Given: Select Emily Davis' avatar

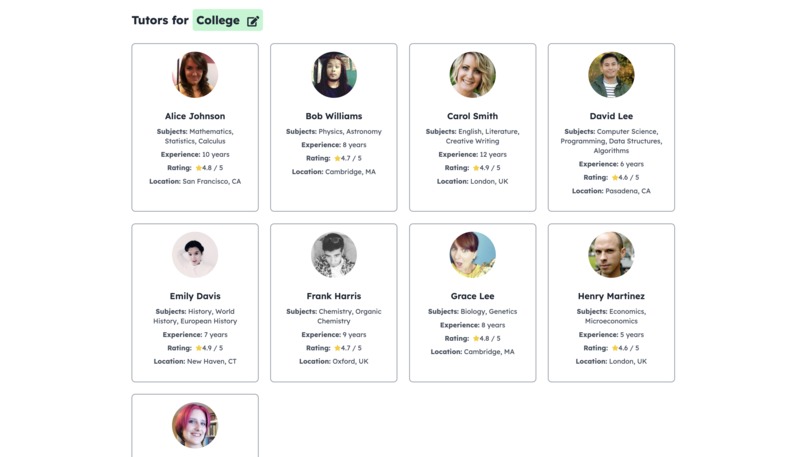Looking at the screenshot, I should click(x=195, y=254).
